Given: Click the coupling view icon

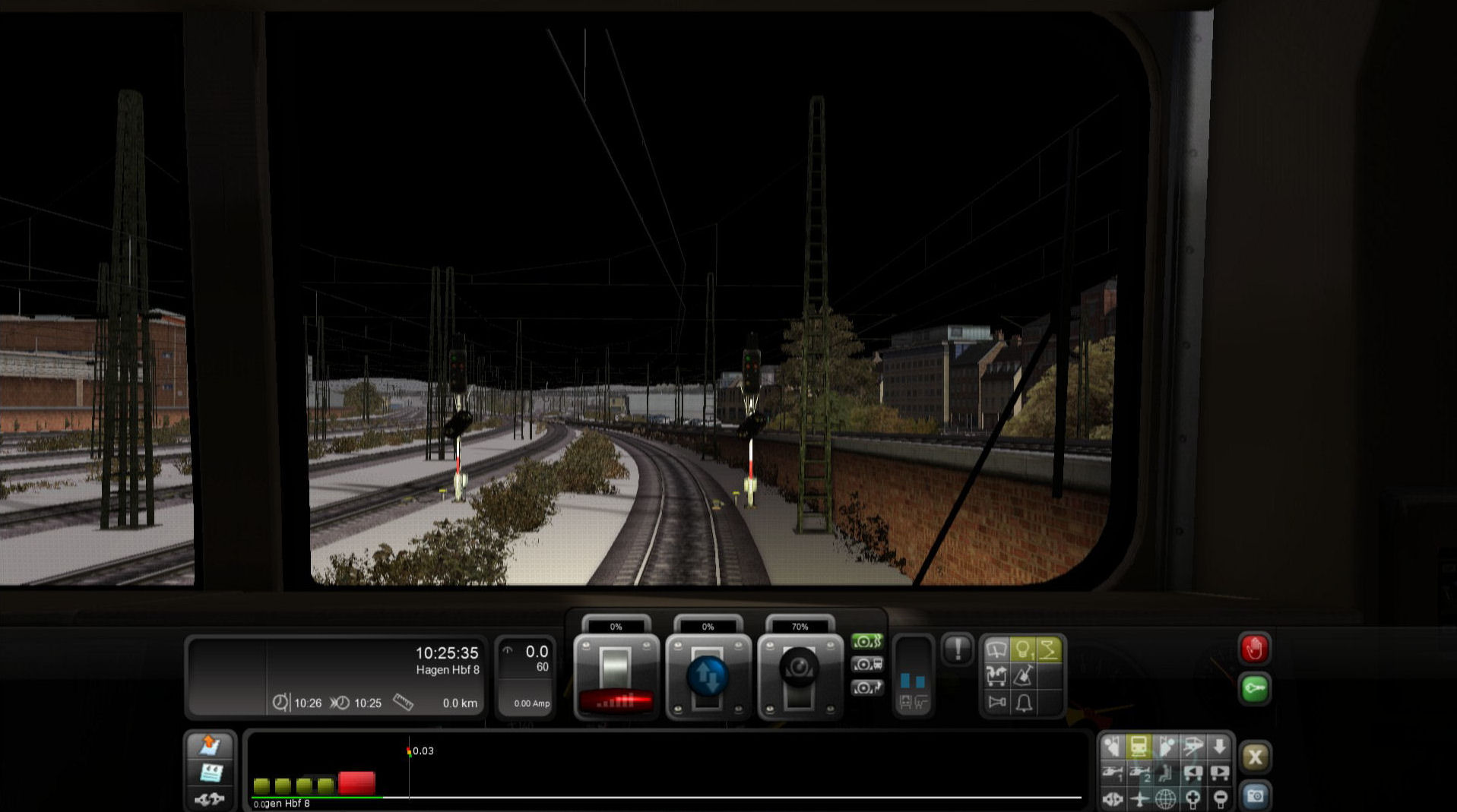Looking at the screenshot, I should [x=1112, y=798].
